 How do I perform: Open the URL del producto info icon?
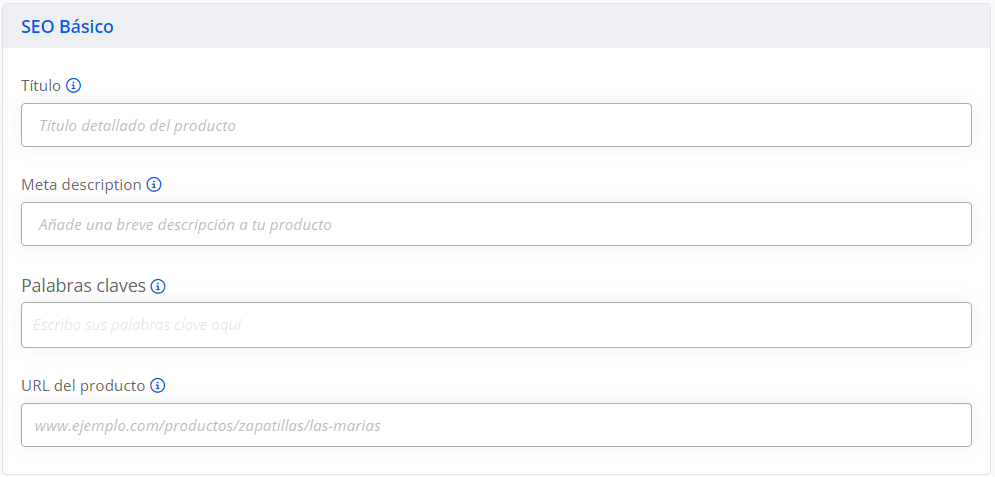(x=158, y=386)
